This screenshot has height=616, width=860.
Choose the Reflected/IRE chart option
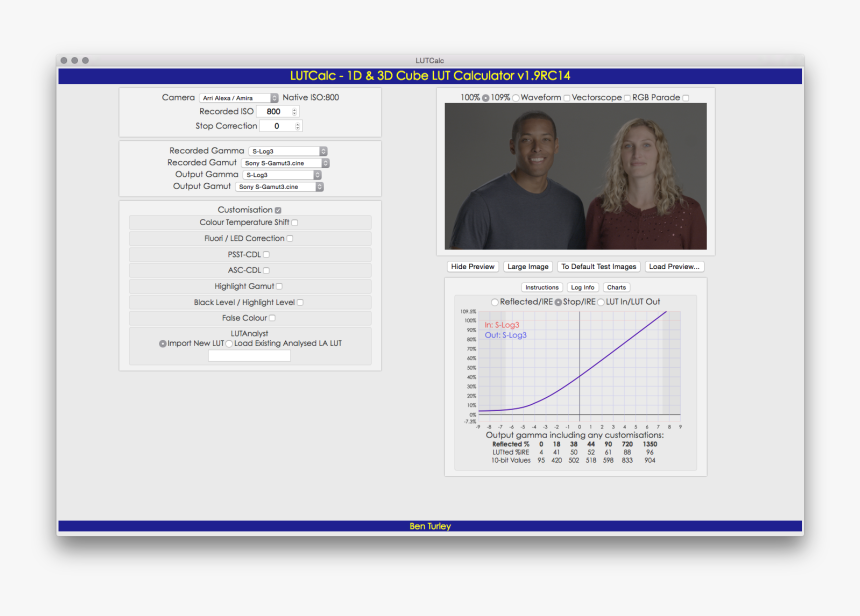click(x=494, y=302)
